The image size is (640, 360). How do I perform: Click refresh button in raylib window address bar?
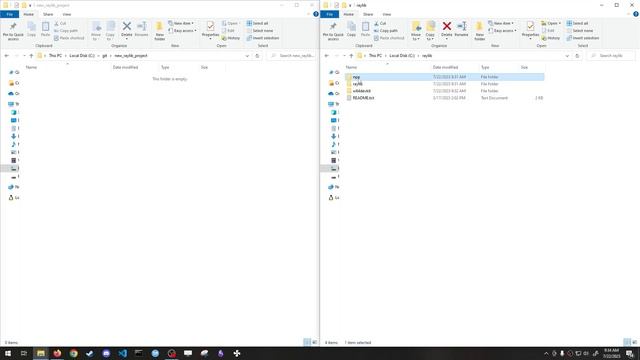577,56
